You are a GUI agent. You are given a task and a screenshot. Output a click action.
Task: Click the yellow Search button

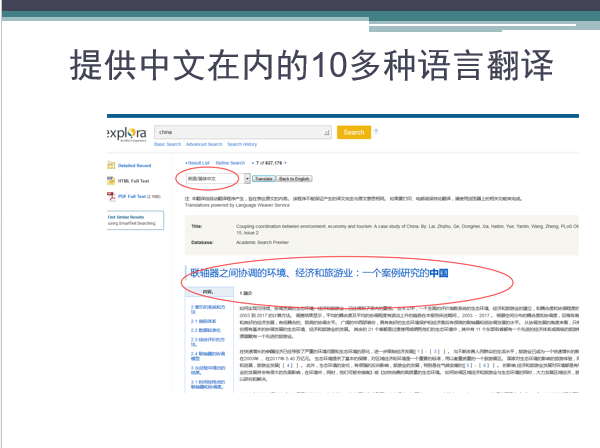(354, 132)
